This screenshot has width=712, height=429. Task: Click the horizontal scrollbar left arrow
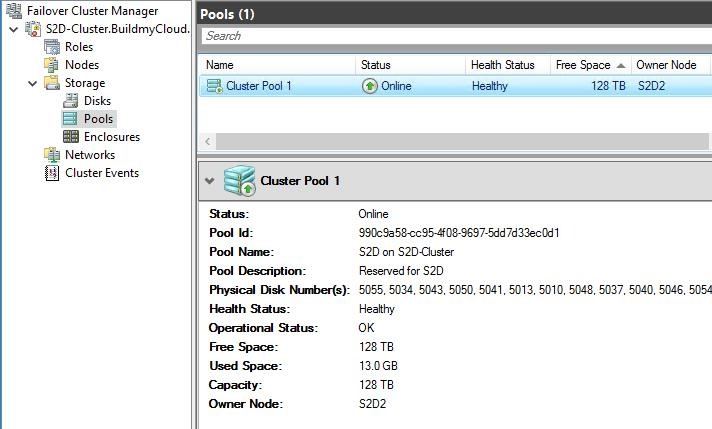tap(208, 141)
